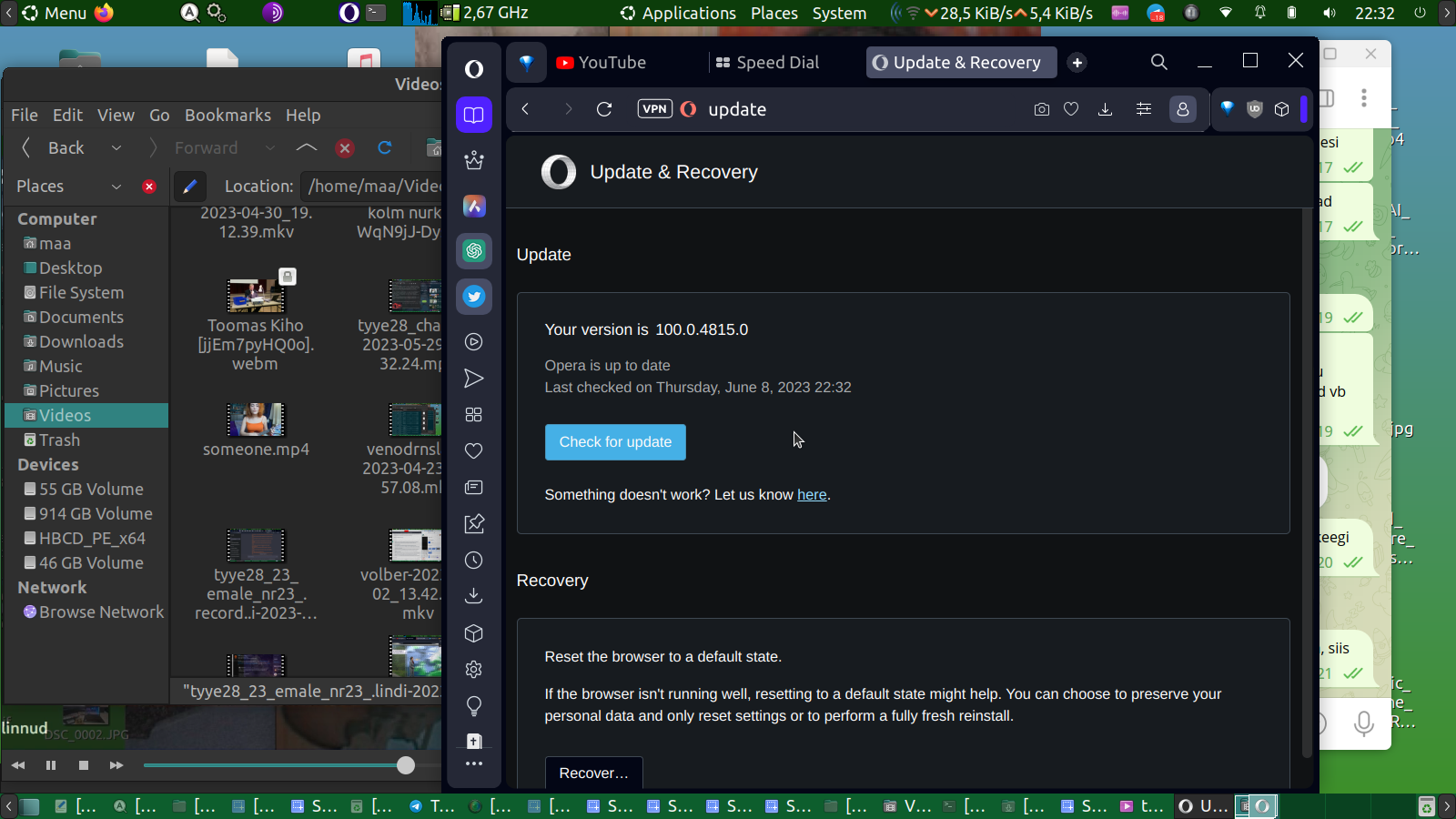Viewport: 1456px width, 819px height.
Task: Click Back button in file manager
Action: (53, 148)
